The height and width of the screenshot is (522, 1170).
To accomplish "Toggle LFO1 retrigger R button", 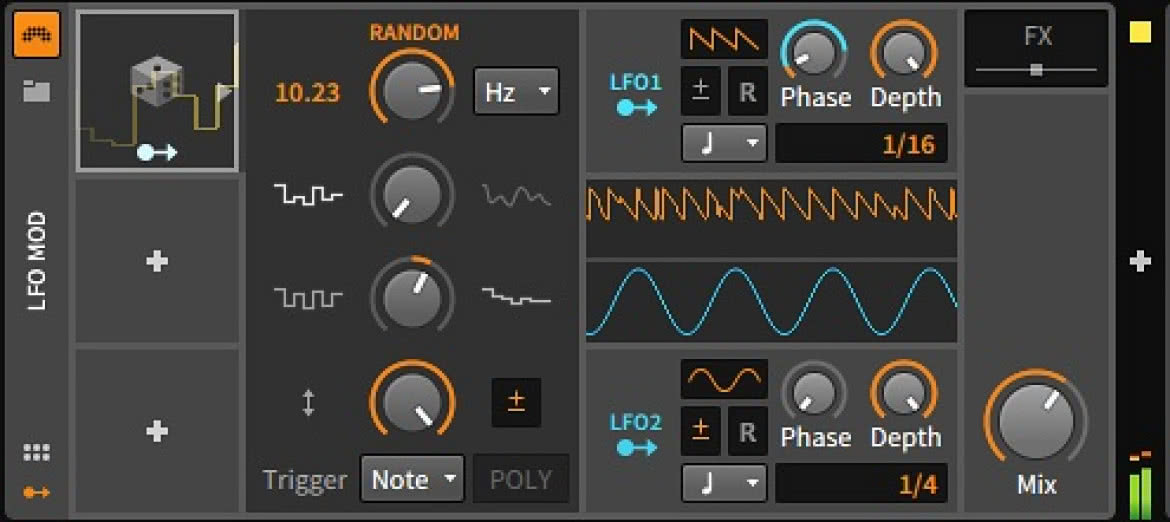I will tap(748, 92).
